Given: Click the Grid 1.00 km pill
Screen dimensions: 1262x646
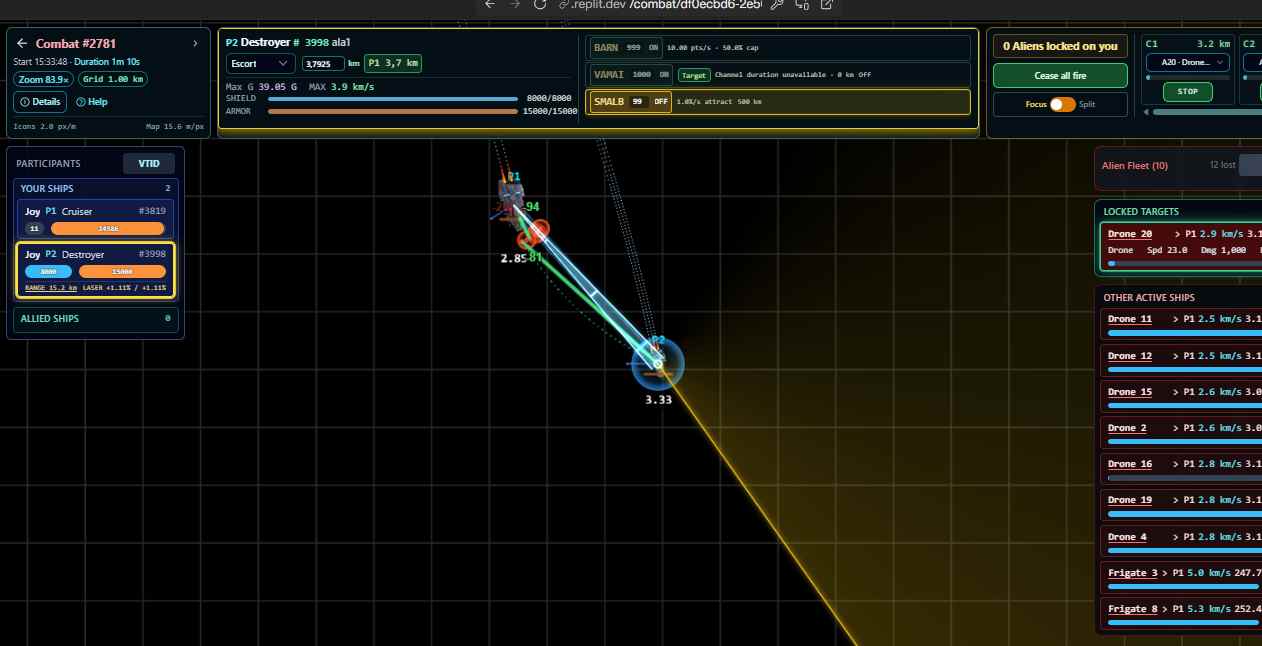Looking at the screenshot, I should (x=113, y=79).
